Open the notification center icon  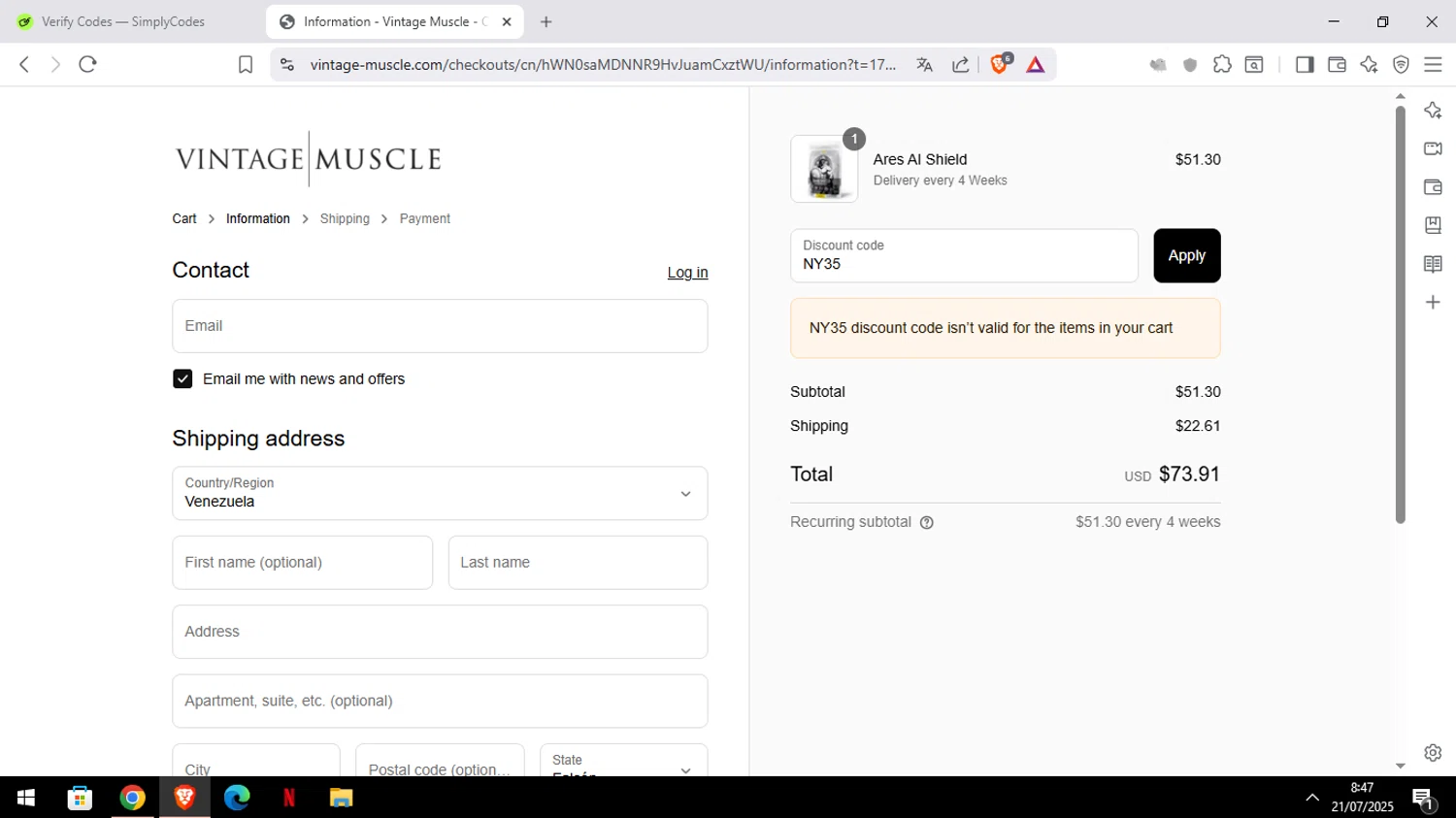point(1424,799)
